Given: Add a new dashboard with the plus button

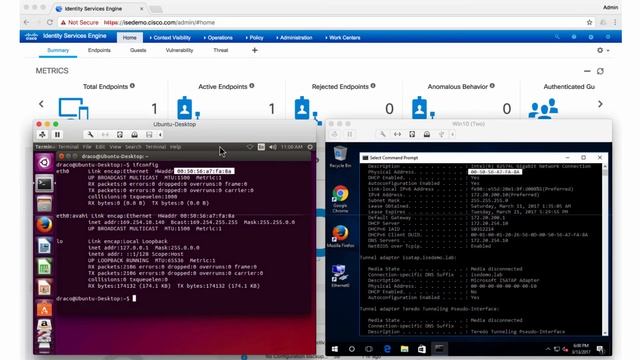Looking at the screenshot, I should (255, 50).
